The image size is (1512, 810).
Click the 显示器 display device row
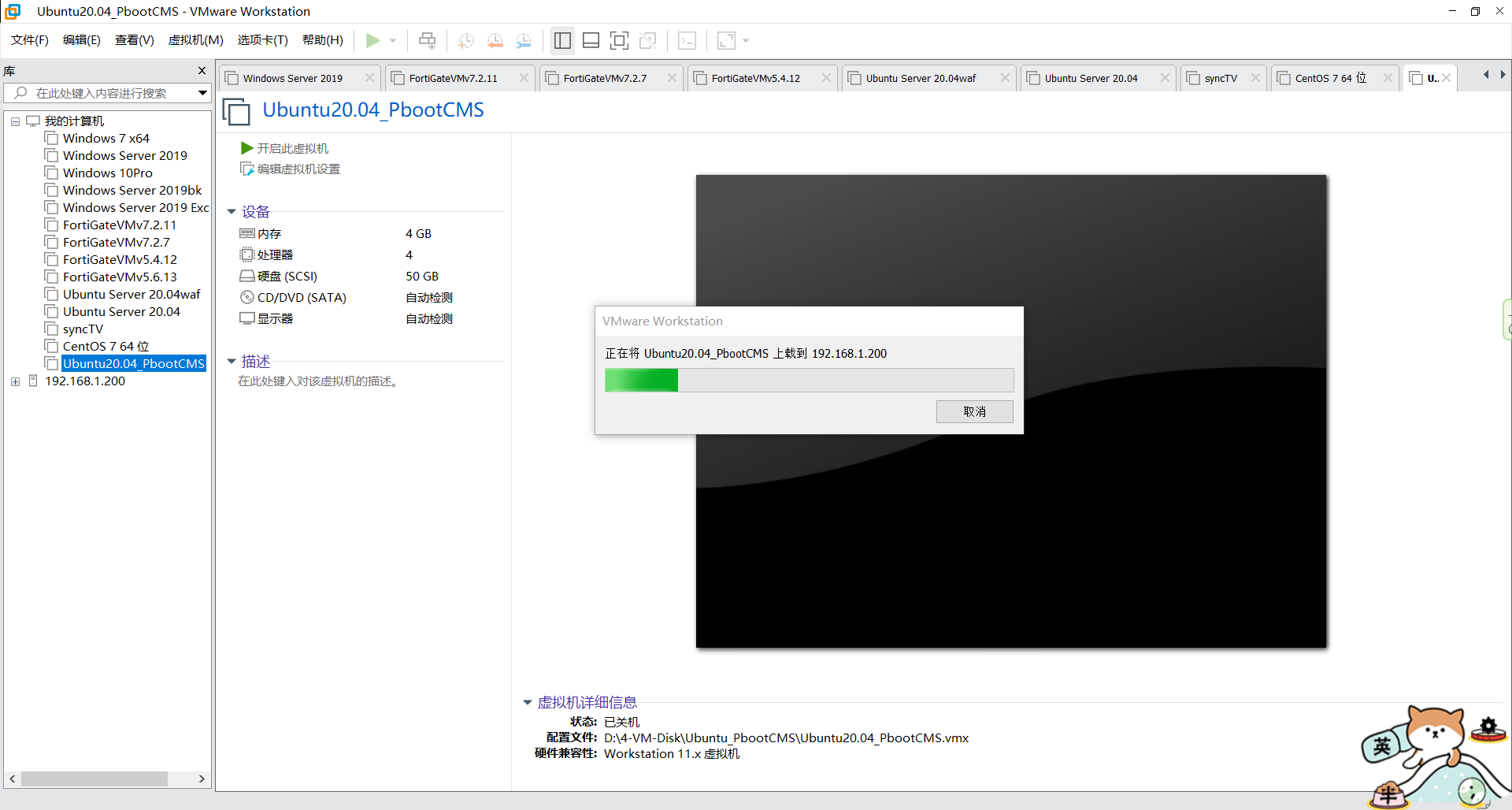click(370, 319)
